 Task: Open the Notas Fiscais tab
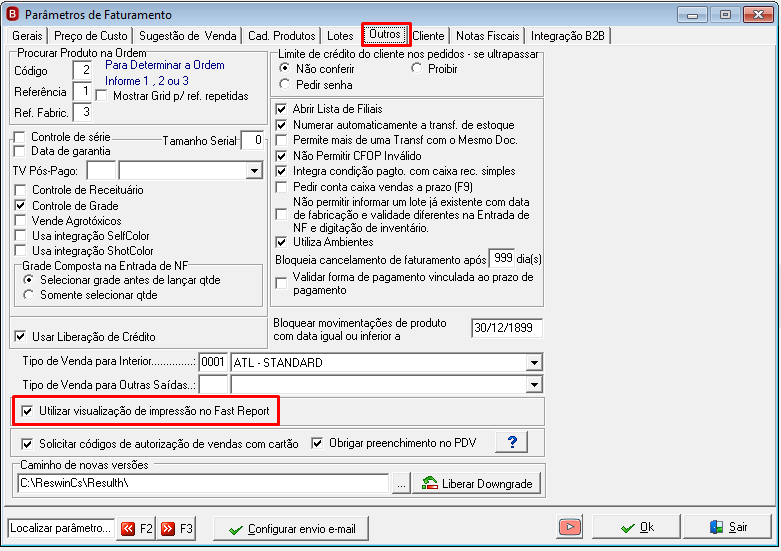488,36
